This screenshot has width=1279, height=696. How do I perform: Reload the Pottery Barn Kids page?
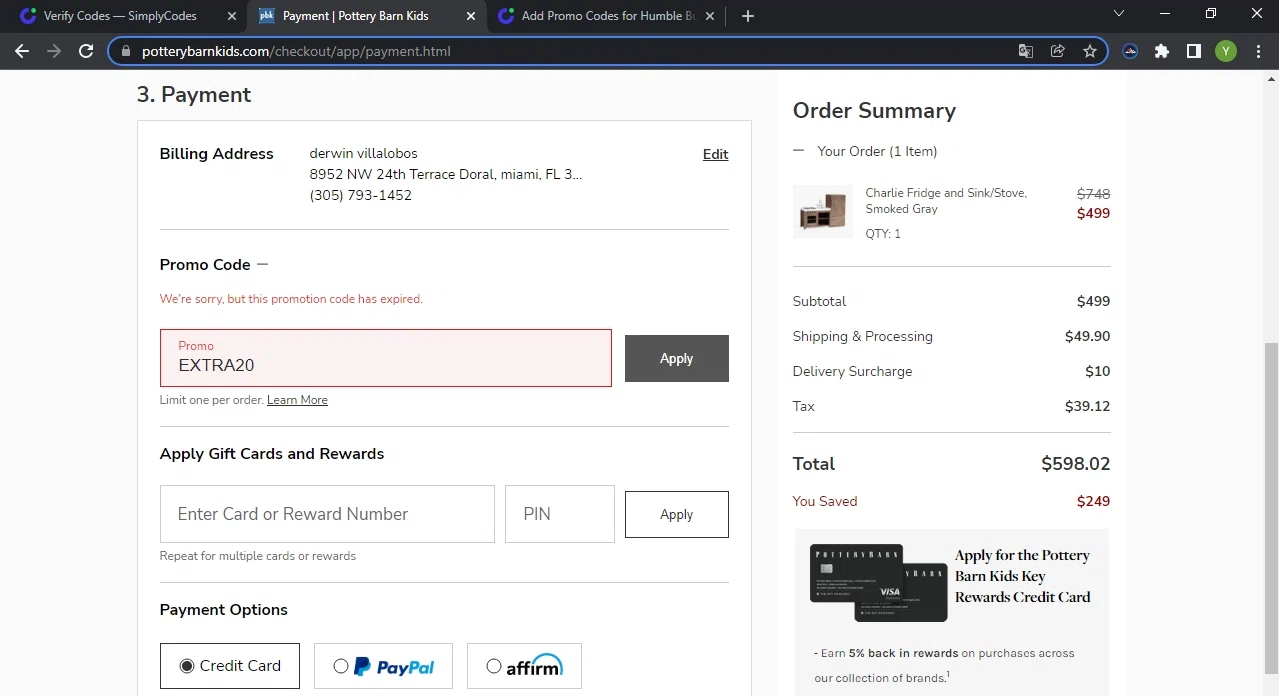tap(86, 51)
